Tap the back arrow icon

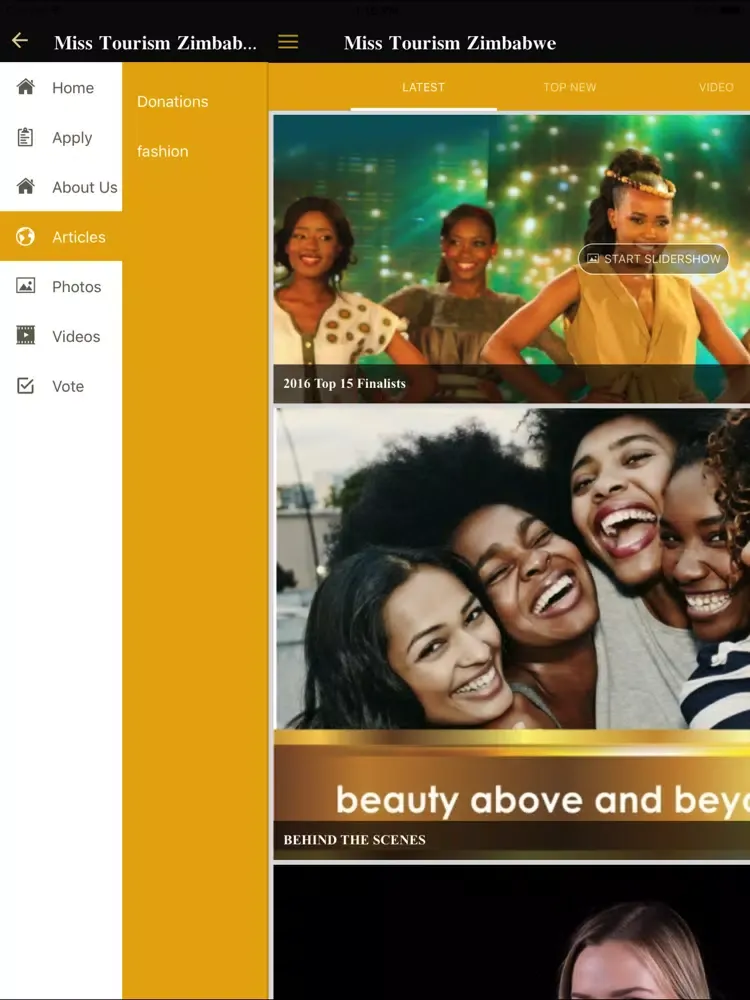pyautogui.click(x=20, y=41)
